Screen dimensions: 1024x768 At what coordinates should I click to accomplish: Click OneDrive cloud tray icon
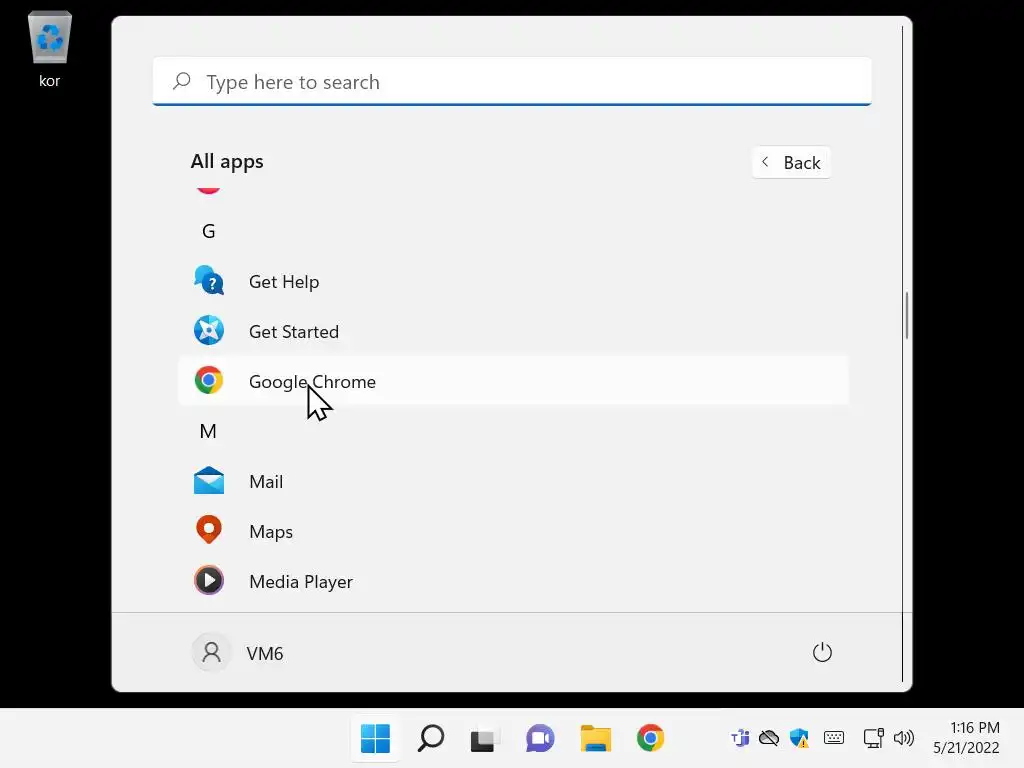click(769, 739)
